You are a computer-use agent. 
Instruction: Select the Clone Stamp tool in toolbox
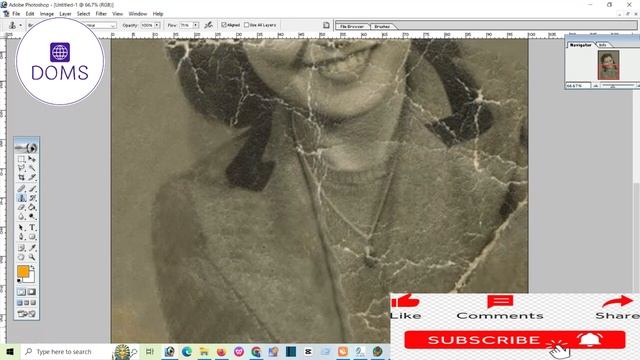[21, 198]
